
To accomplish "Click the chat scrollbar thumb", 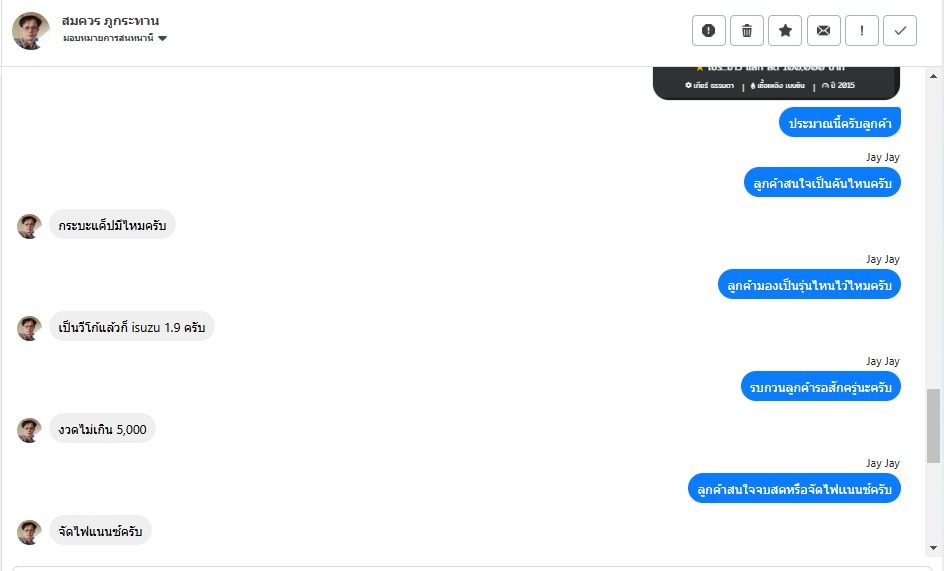I will pyautogui.click(x=934, y=425).
